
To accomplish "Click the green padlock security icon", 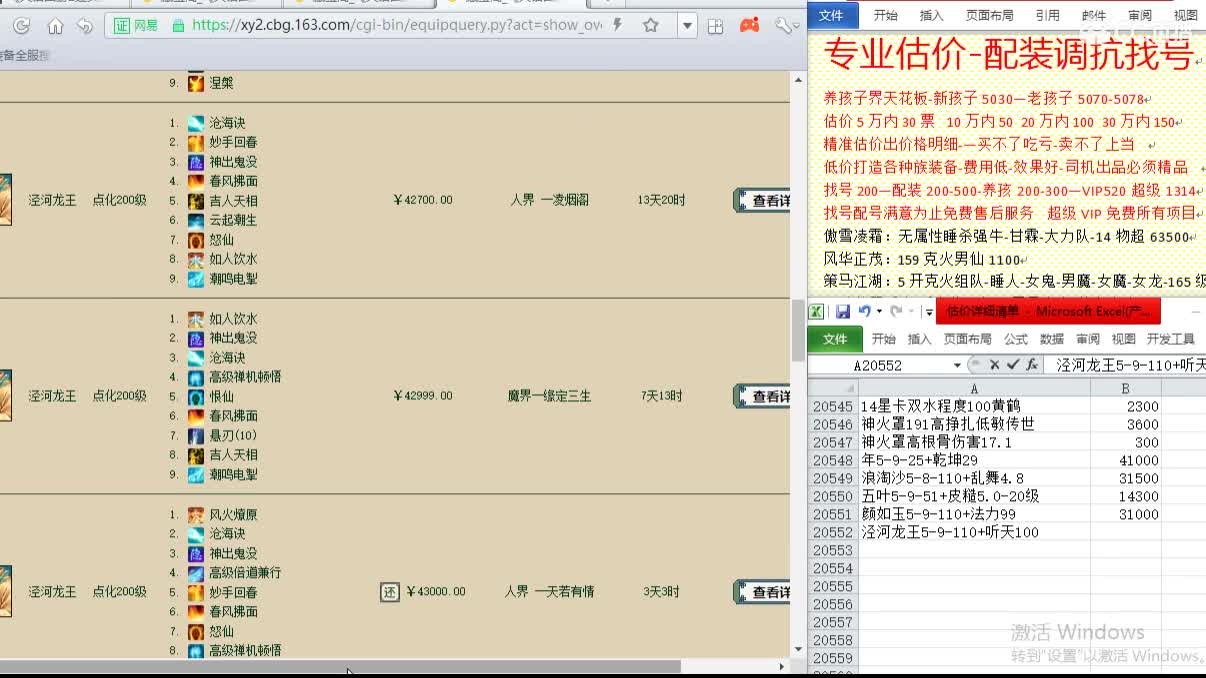I will [x=178, y=26].
